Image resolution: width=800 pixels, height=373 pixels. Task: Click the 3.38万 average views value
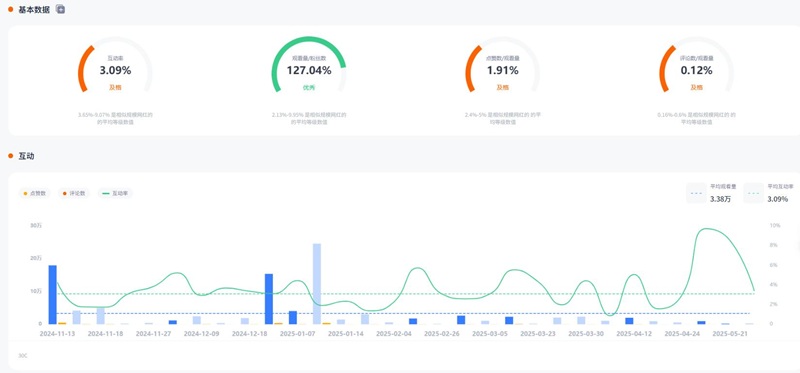(720, 199)
